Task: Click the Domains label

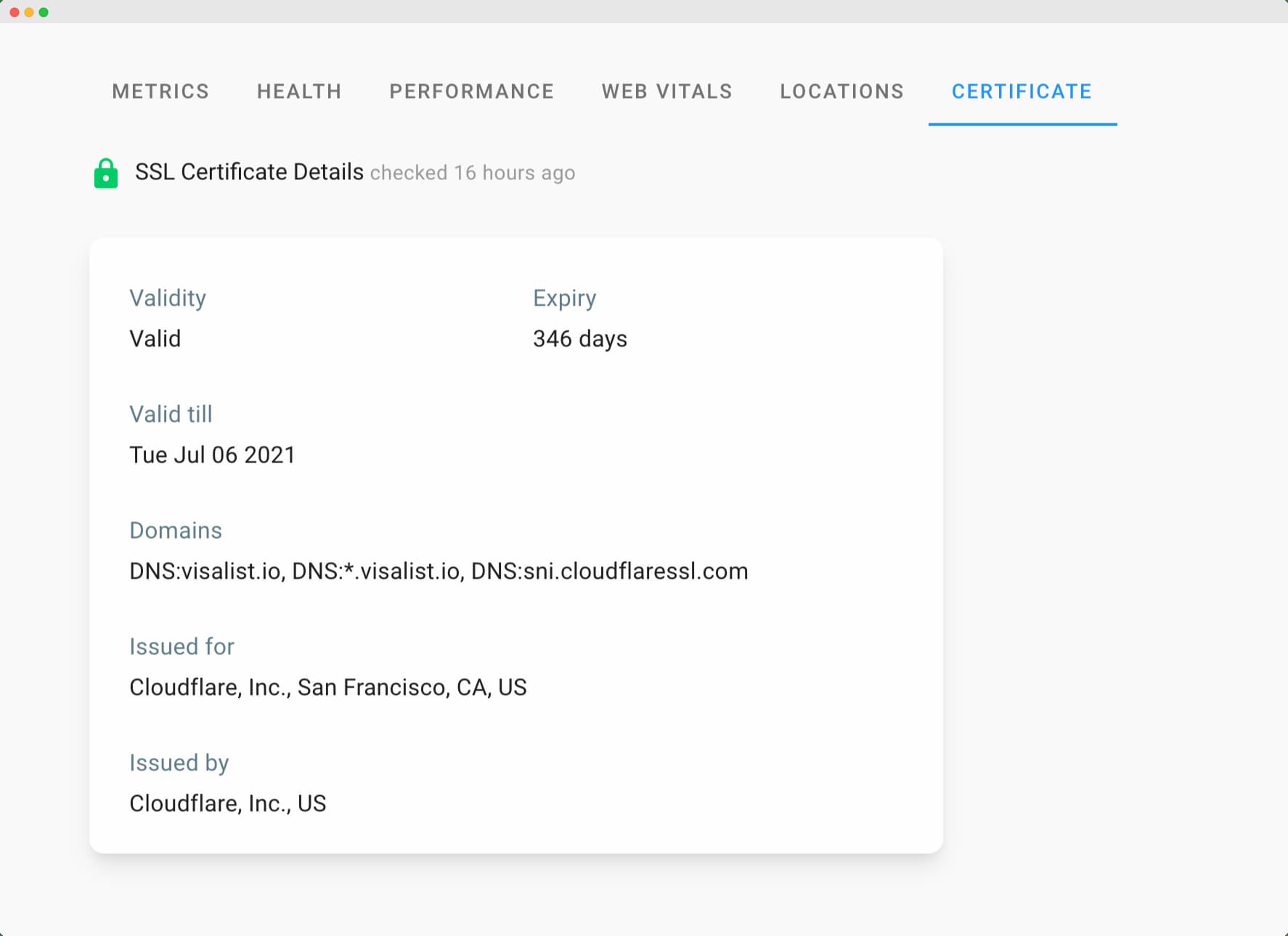Action: tap(176, 531)
